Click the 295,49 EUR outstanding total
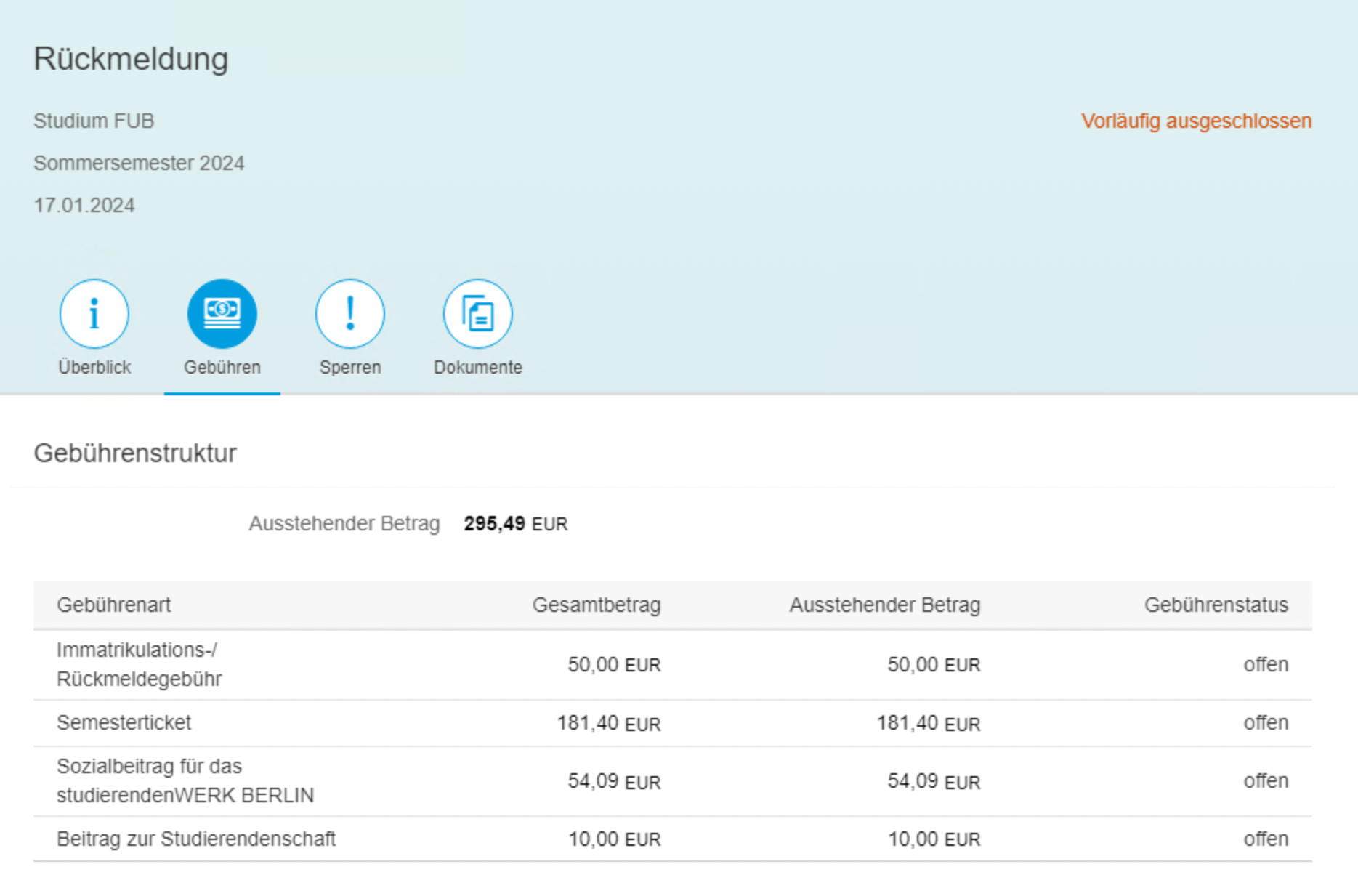1358x896 pixels. 515,524
